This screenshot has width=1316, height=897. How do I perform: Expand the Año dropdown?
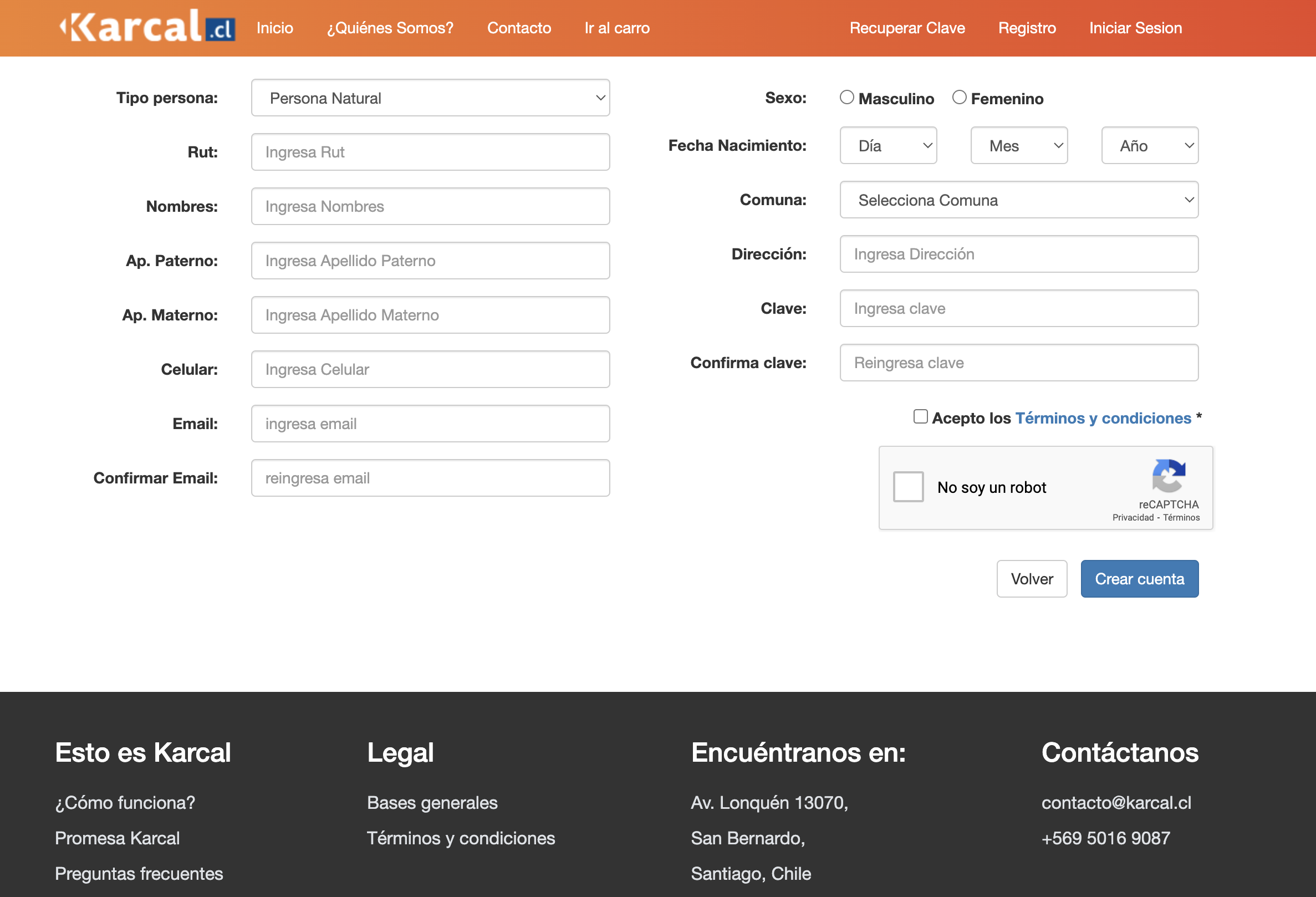point(1150,146)
